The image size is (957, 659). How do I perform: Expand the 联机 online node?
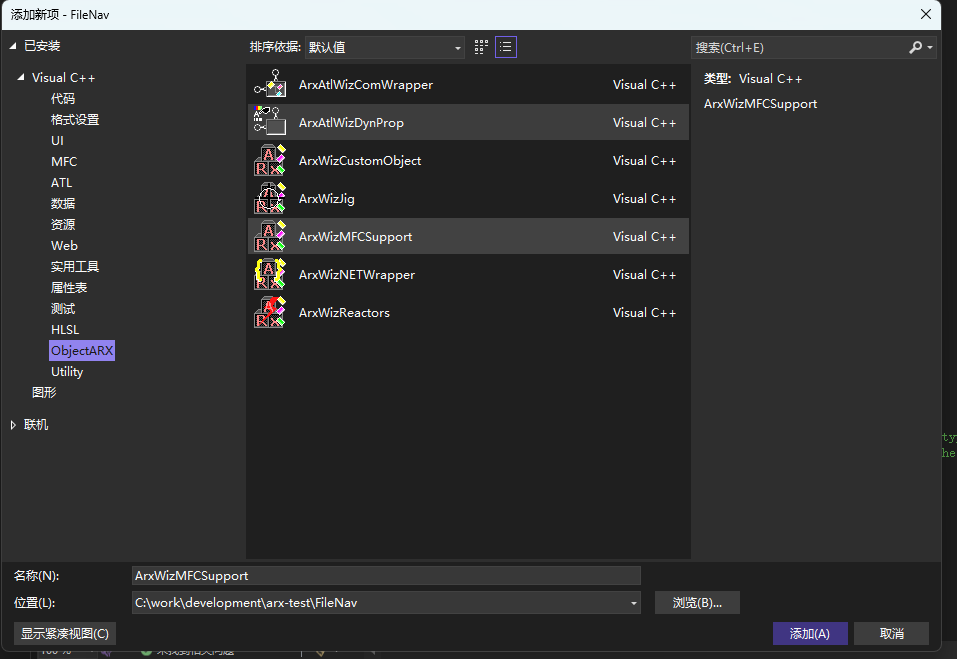click(13, 425)
